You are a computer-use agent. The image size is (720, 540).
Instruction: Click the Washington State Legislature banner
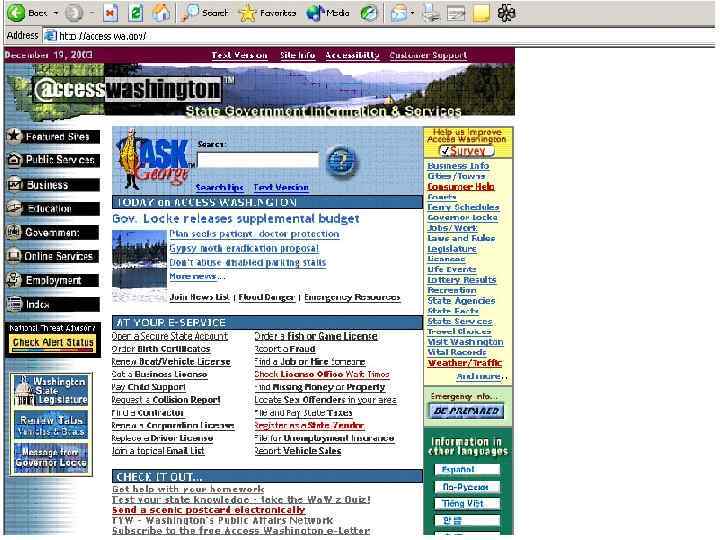click(x=51, y=391)
